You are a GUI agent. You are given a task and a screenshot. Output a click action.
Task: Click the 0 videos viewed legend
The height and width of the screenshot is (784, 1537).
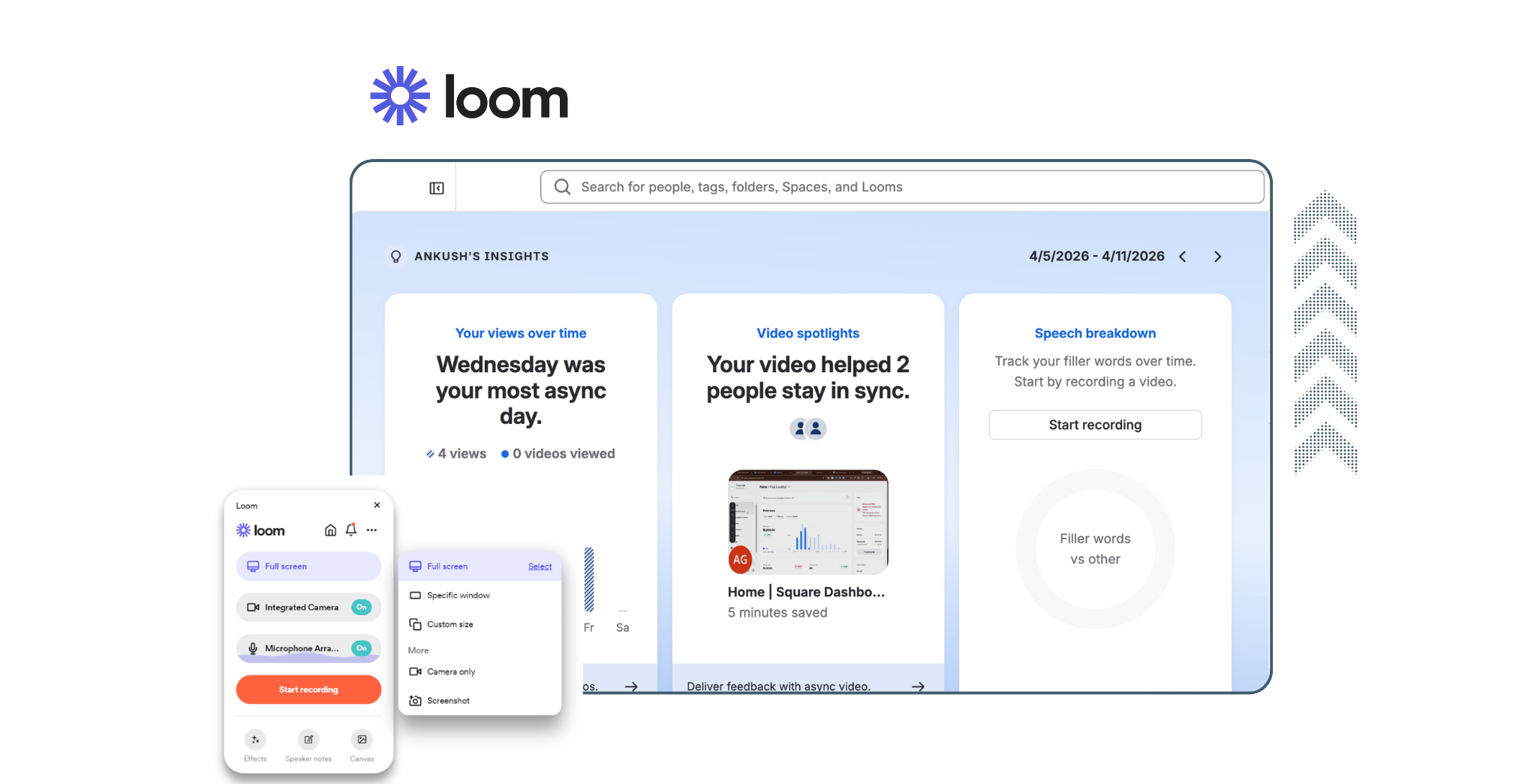point(558,454)
